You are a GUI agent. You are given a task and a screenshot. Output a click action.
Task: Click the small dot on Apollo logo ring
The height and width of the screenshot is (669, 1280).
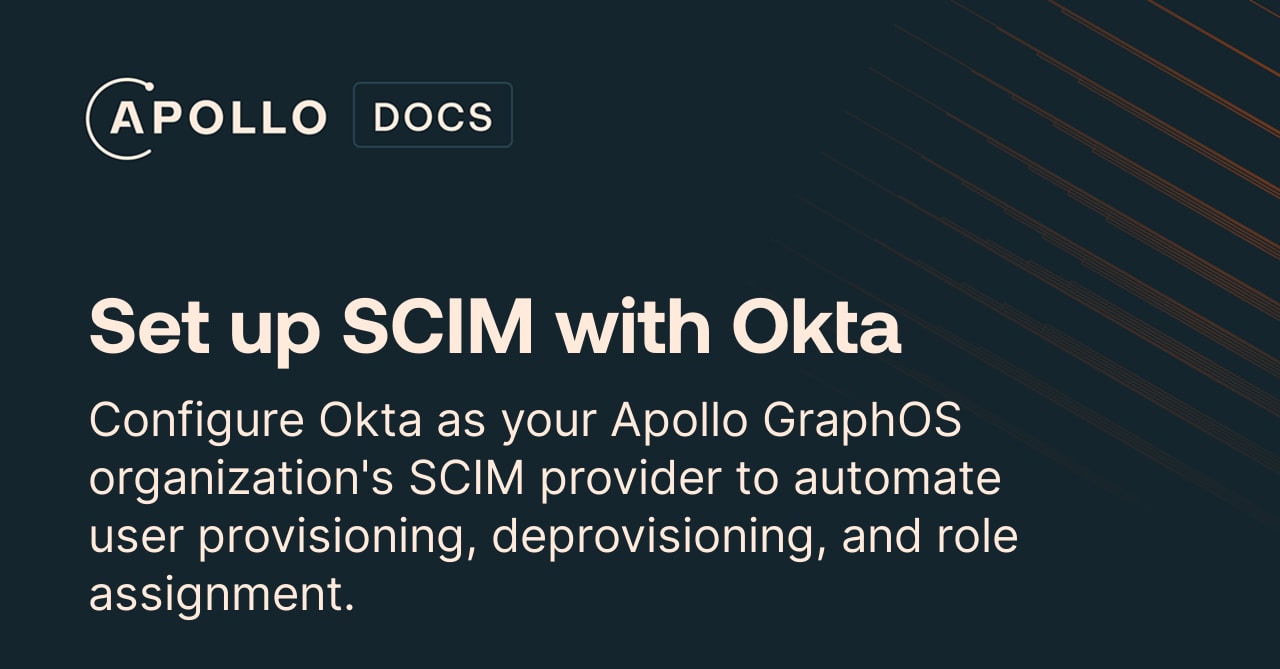(x=148, y=85)
